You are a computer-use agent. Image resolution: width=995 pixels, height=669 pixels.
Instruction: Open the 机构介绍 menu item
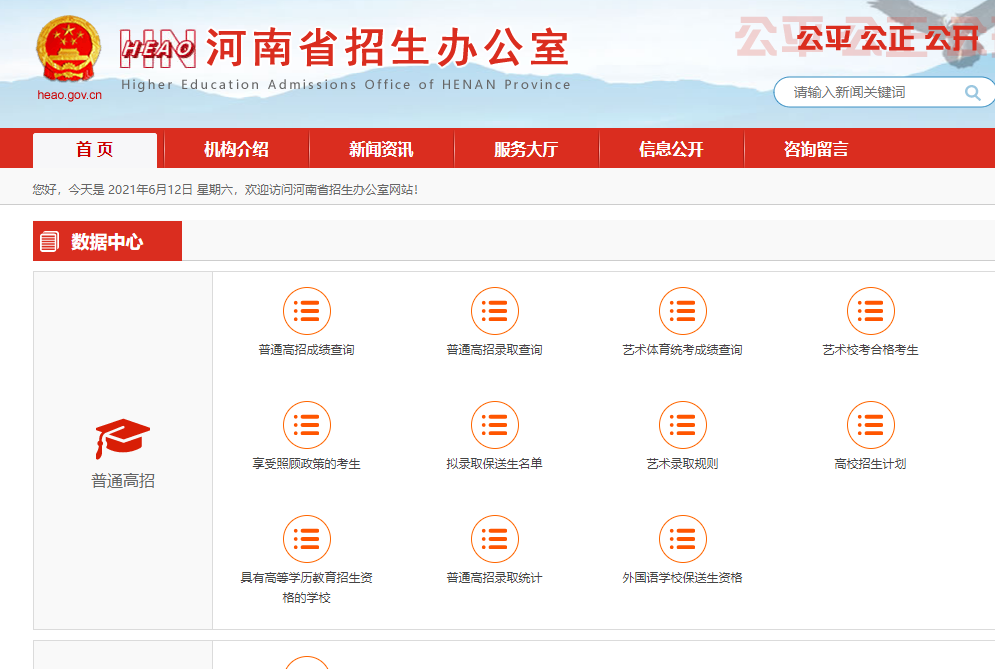tap(236, 150)
